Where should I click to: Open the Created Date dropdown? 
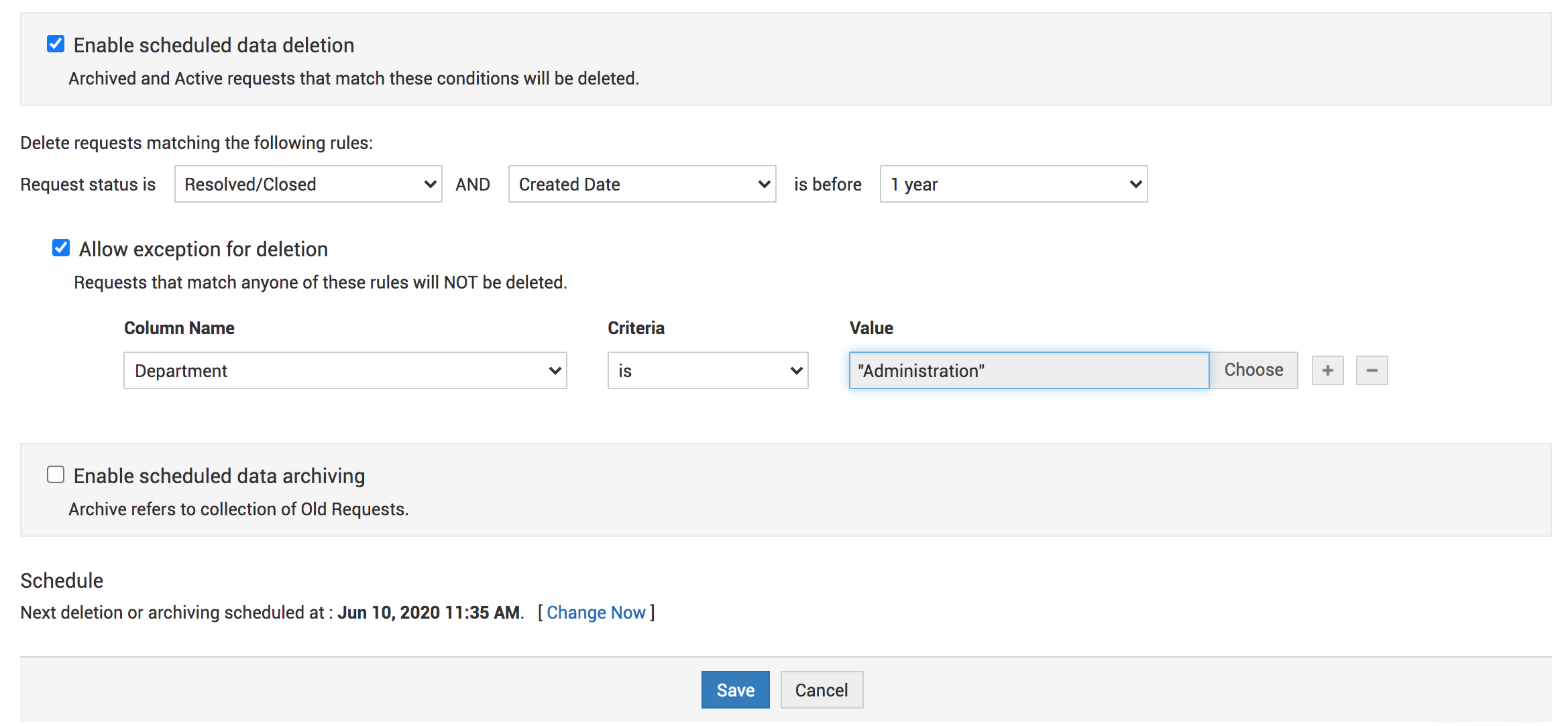pos(642,184)
